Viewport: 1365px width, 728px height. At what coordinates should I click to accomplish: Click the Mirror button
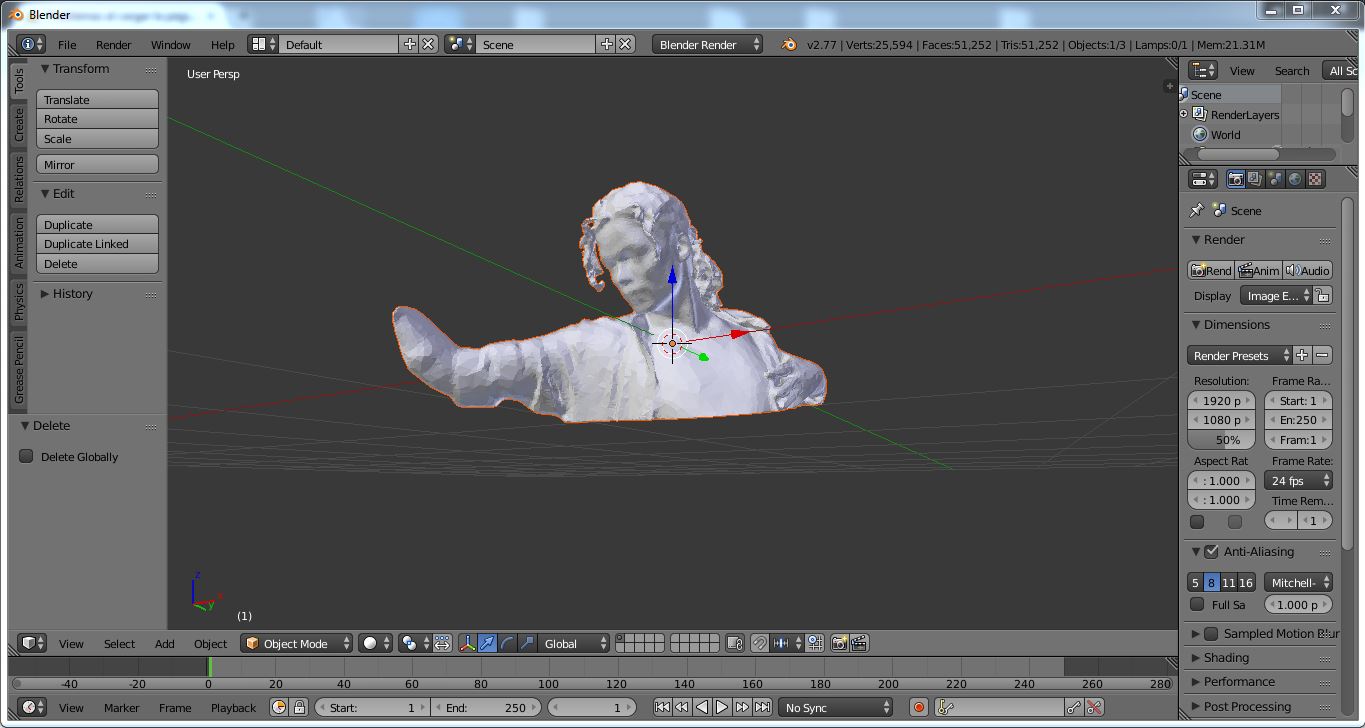click(x=97, y=165)
